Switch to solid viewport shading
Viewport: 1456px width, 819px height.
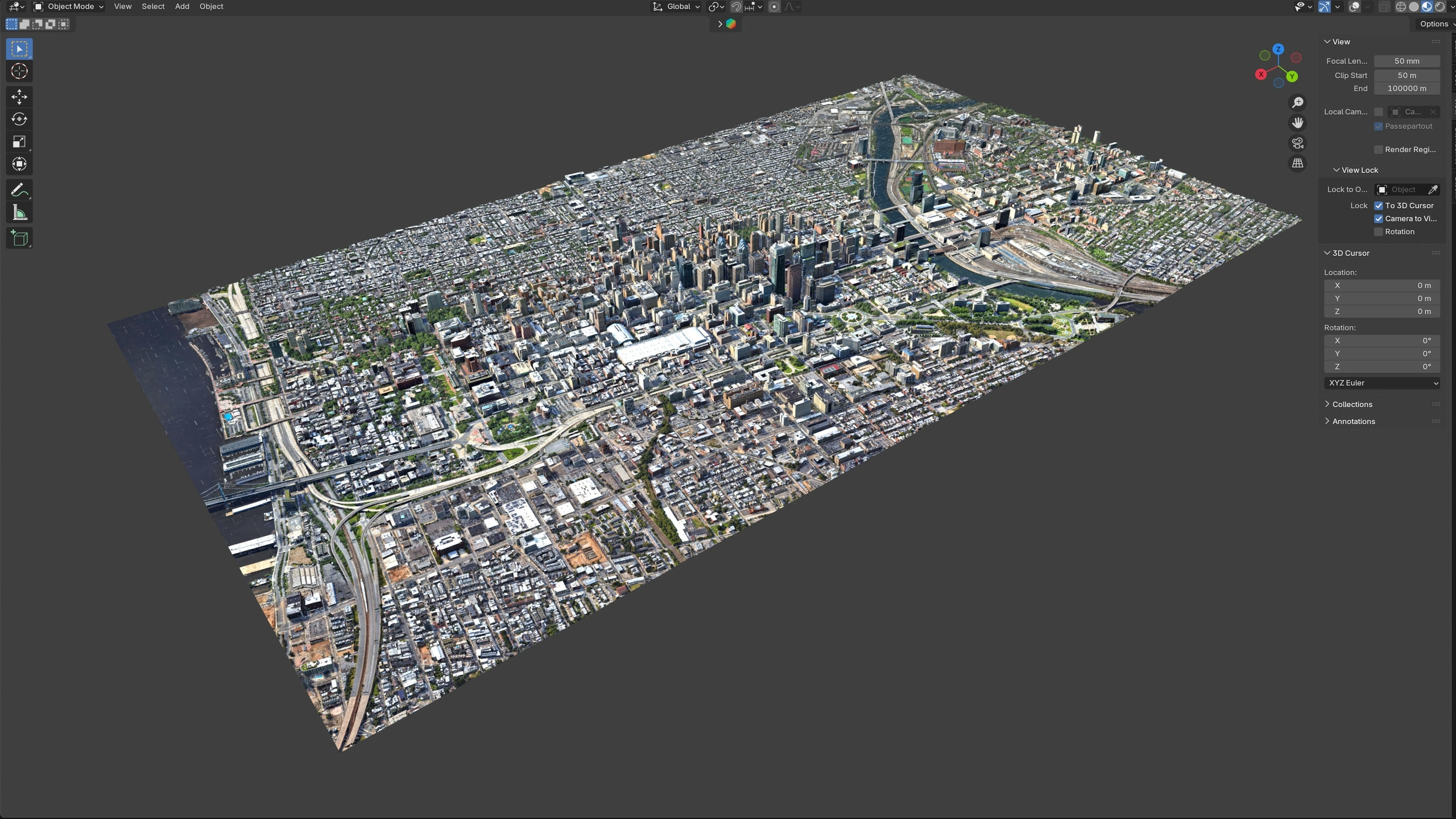pyautogui.click(x=1414, y=7)
